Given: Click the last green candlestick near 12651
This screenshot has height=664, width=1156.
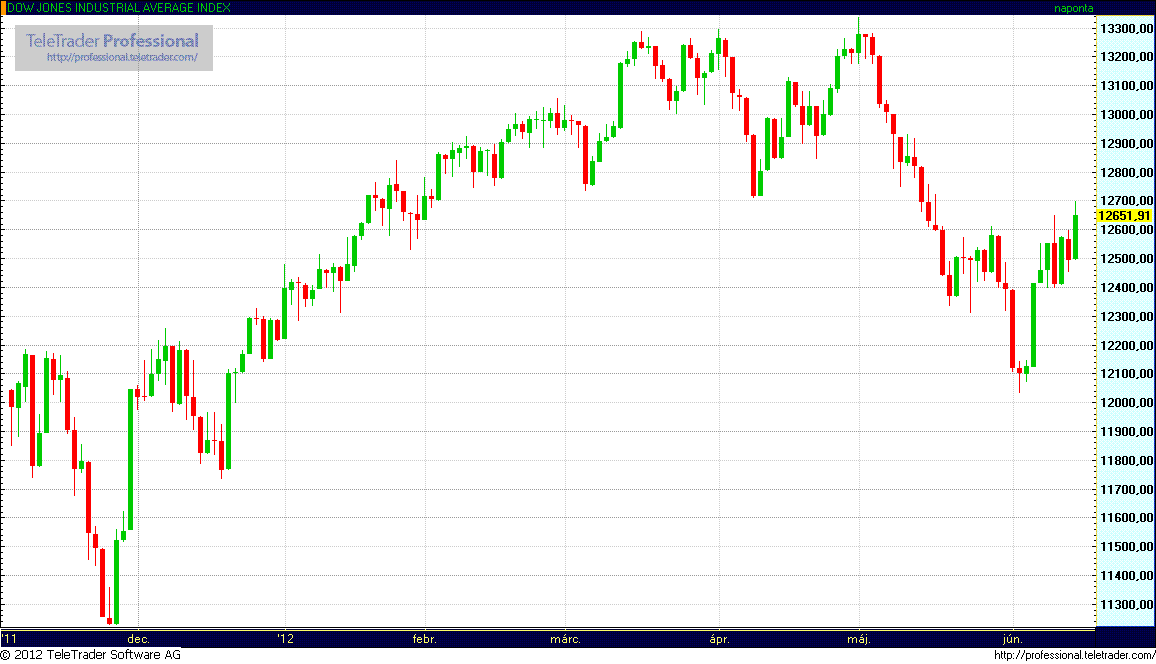Looking at the screenshot, I should [1076, 236].
